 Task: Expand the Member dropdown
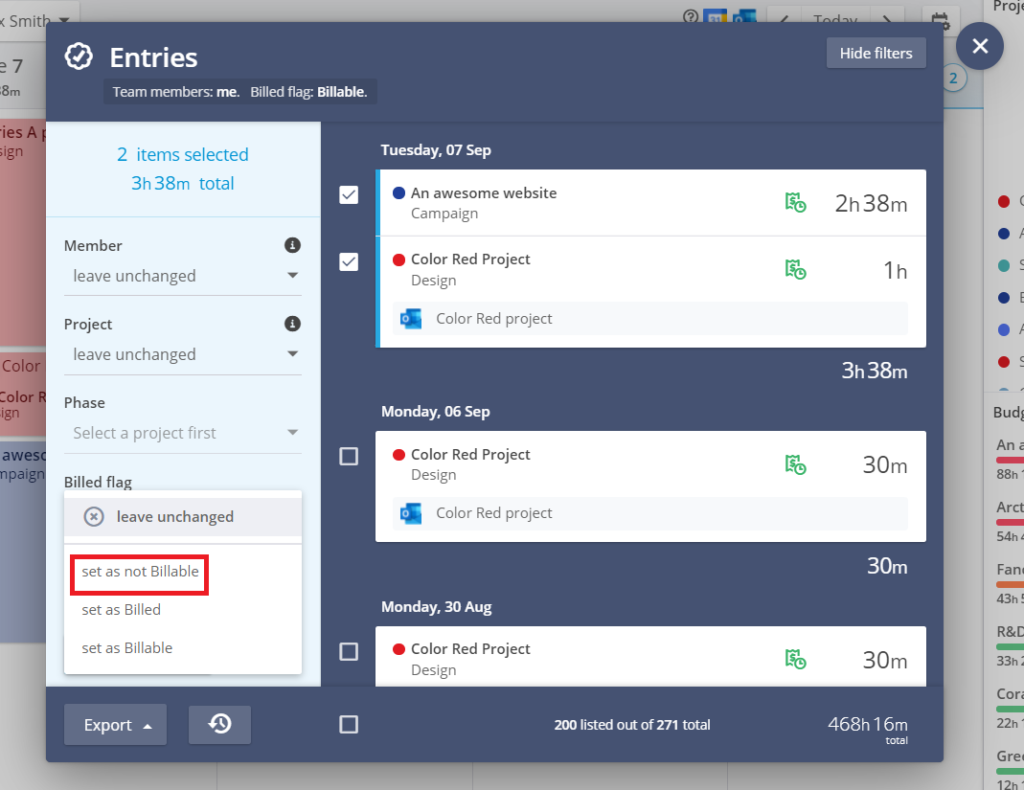[x=183, y=276]
